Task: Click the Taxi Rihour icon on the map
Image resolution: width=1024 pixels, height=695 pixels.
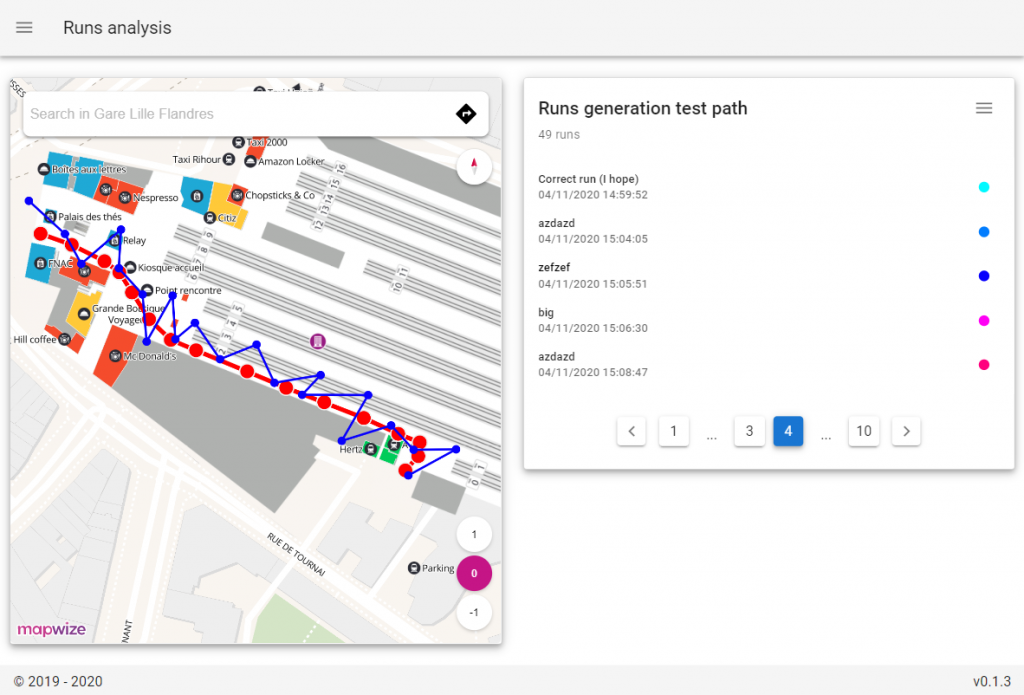Action: pyautogui.click(x=228, y=160)
